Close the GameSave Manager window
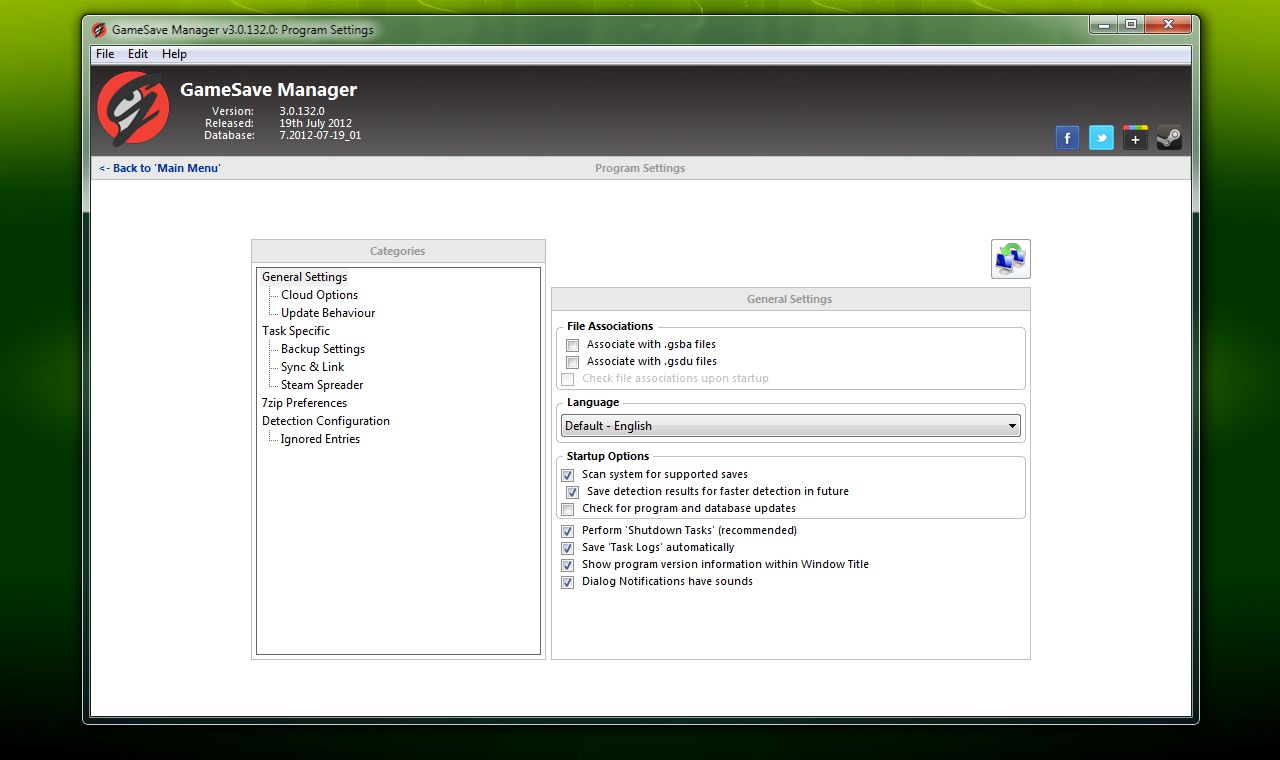Image resolution: width=1280 pixels, height=760 pixels. [x=1167, y=24]
